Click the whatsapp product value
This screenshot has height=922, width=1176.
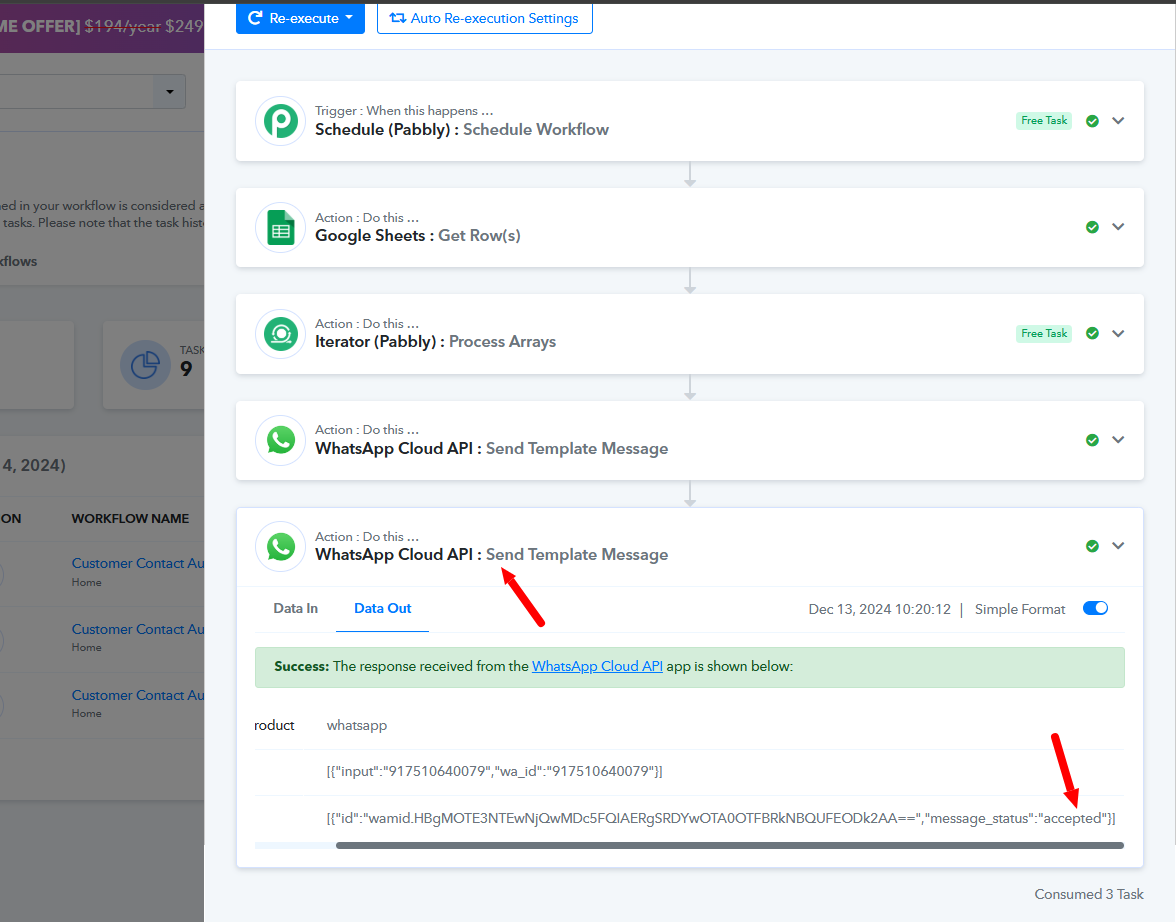(x=357, y=725)
